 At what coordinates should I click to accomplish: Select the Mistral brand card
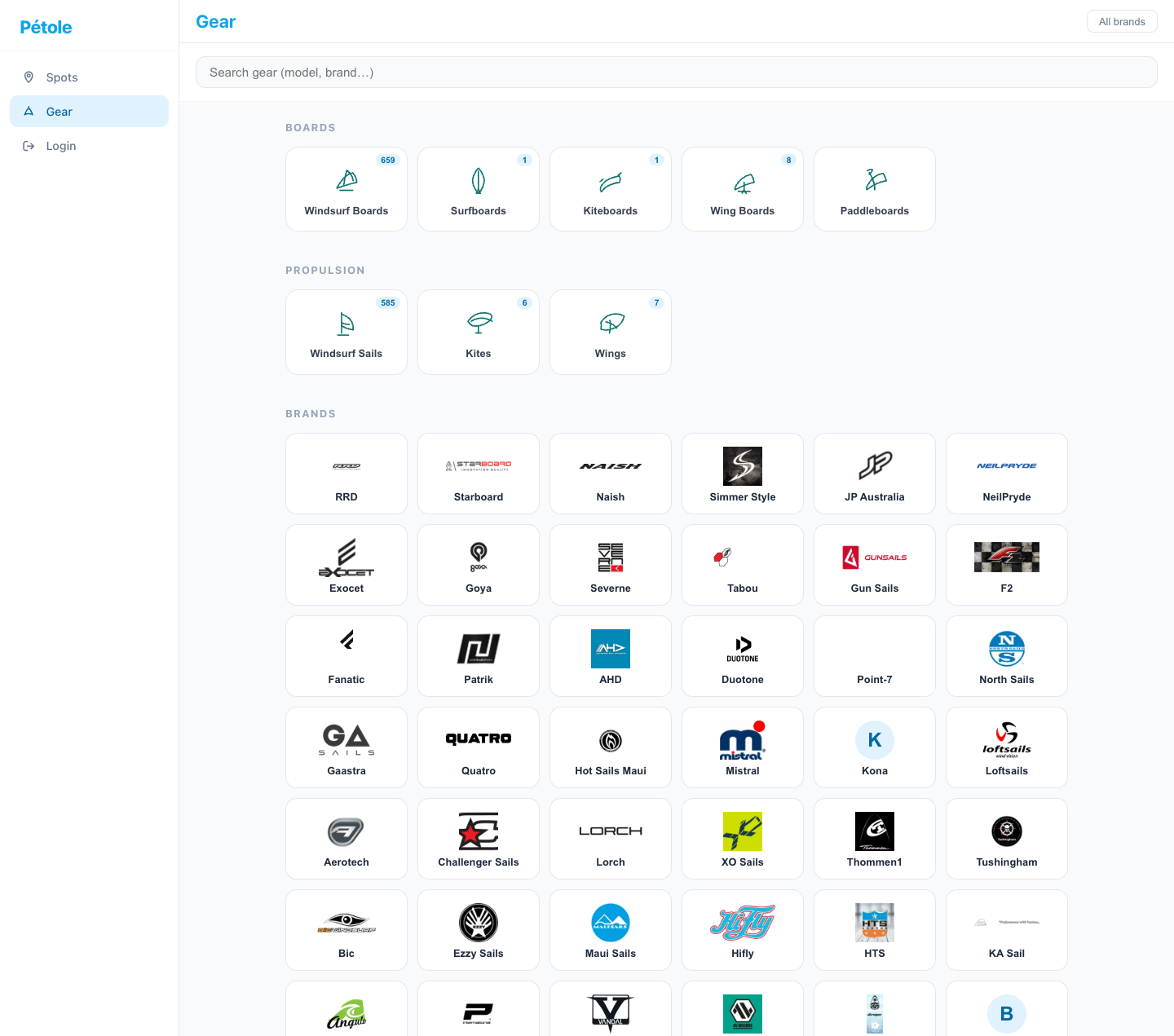click(x=743, y=747)
